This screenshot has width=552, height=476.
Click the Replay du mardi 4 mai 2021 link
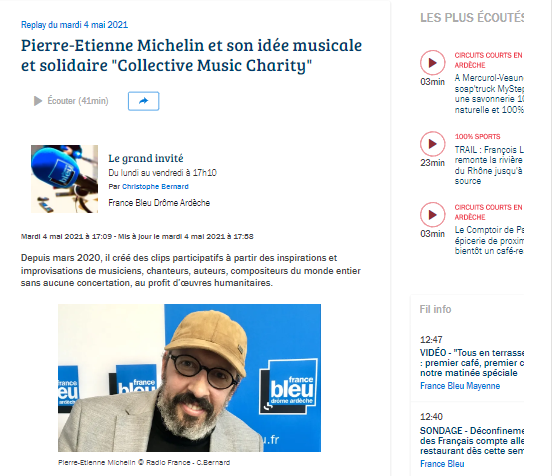(74, 25)
